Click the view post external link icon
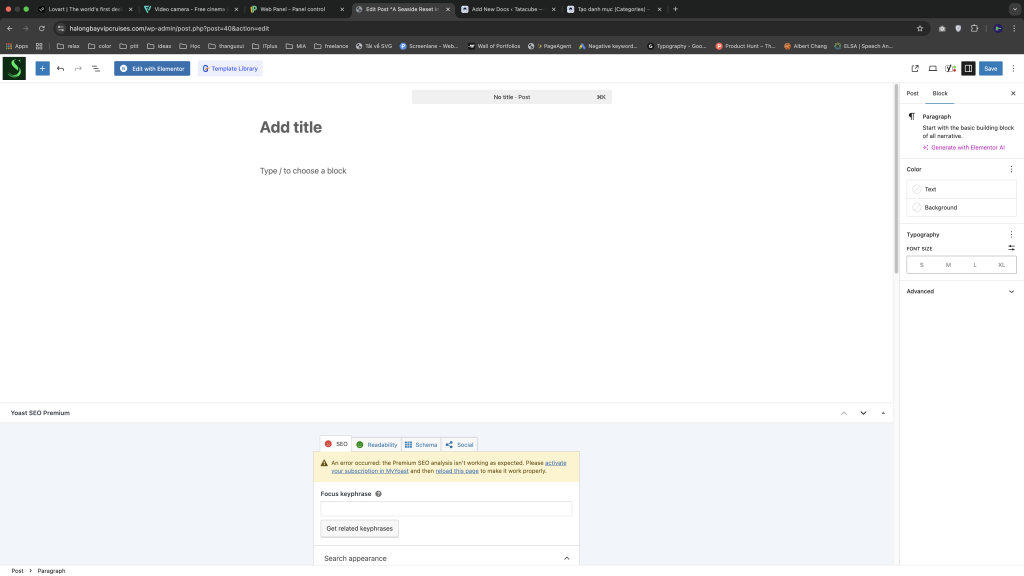1024x576 pixels. pyautogui.click(x=915, y=68)
